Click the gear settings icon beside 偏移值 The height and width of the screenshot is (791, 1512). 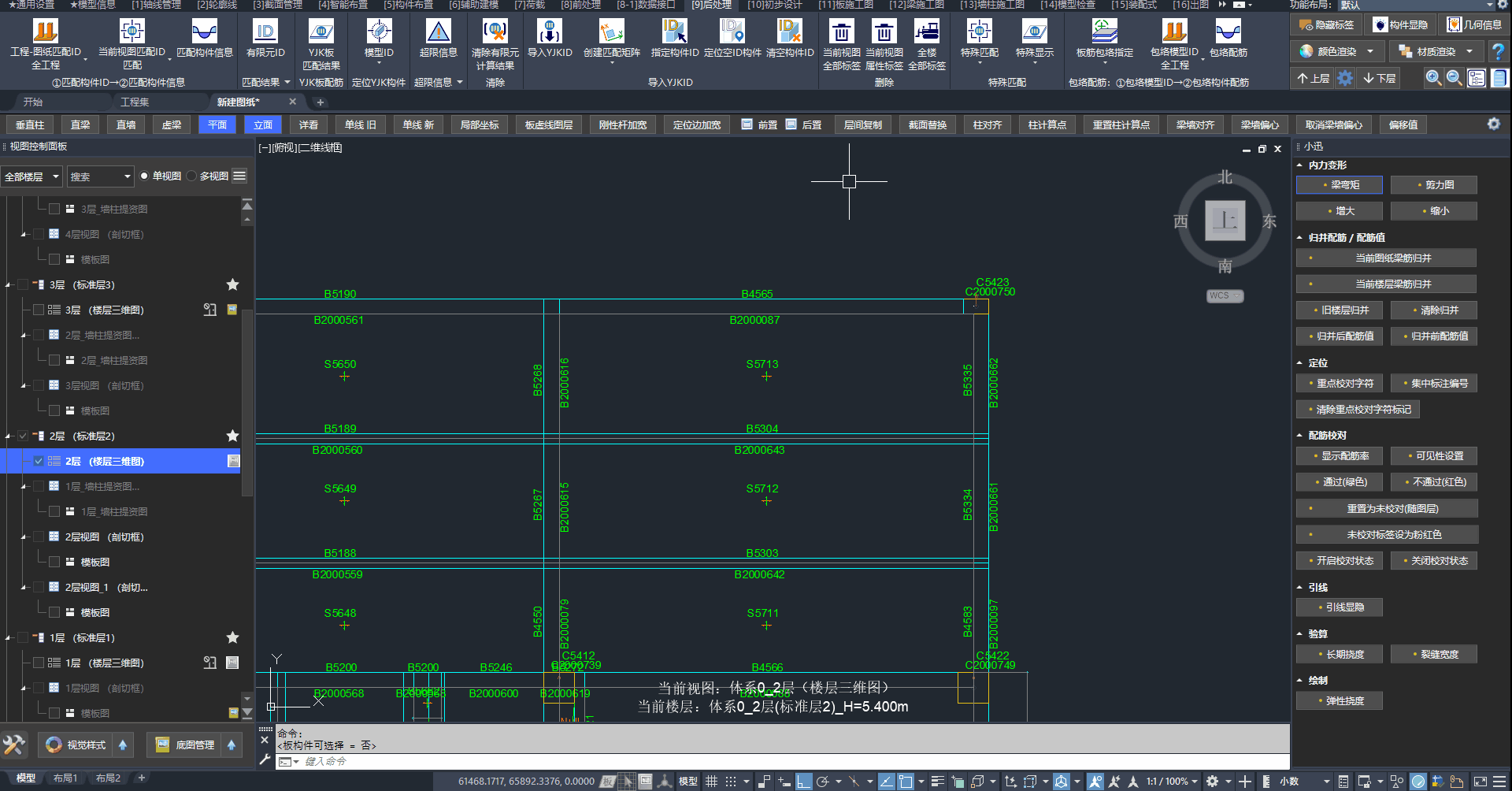coord(1493,124)
